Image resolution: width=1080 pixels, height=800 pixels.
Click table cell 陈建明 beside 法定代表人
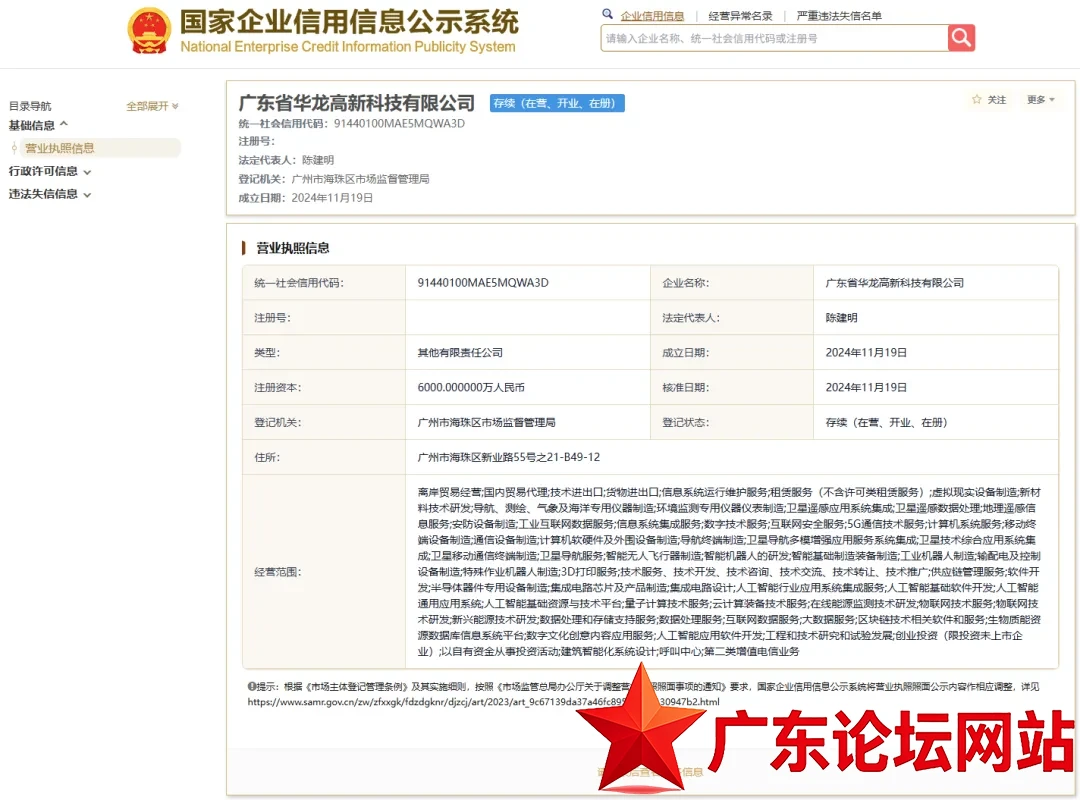tap(842, 318)
